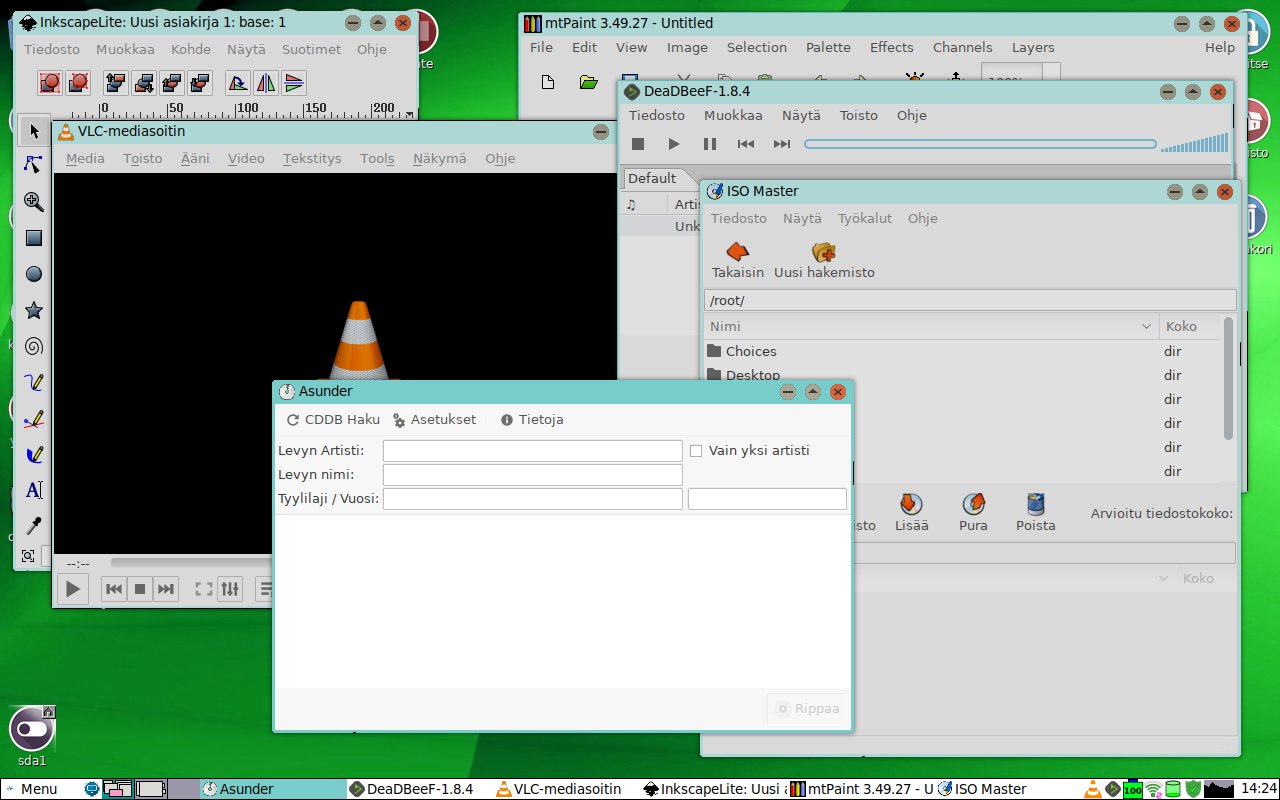Select the text tool in InkscapeLite
The width and height of the screenshot is (1280, 800).
(x=33, y=490)
